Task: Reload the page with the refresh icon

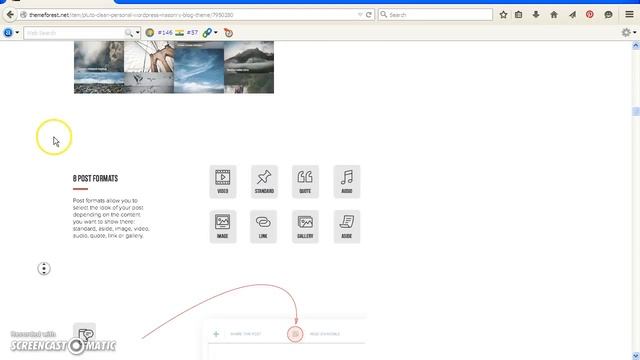Action: point(369,15)
